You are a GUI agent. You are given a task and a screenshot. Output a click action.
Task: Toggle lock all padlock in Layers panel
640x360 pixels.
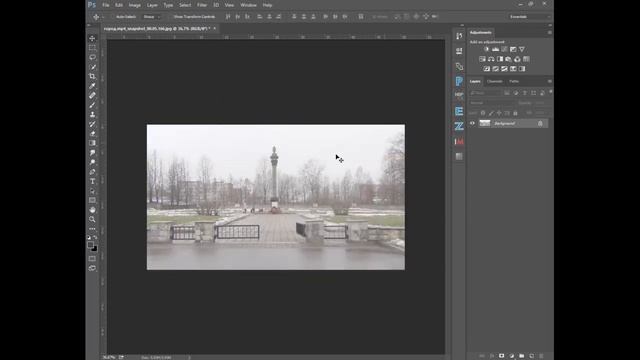tap(515, 113)
